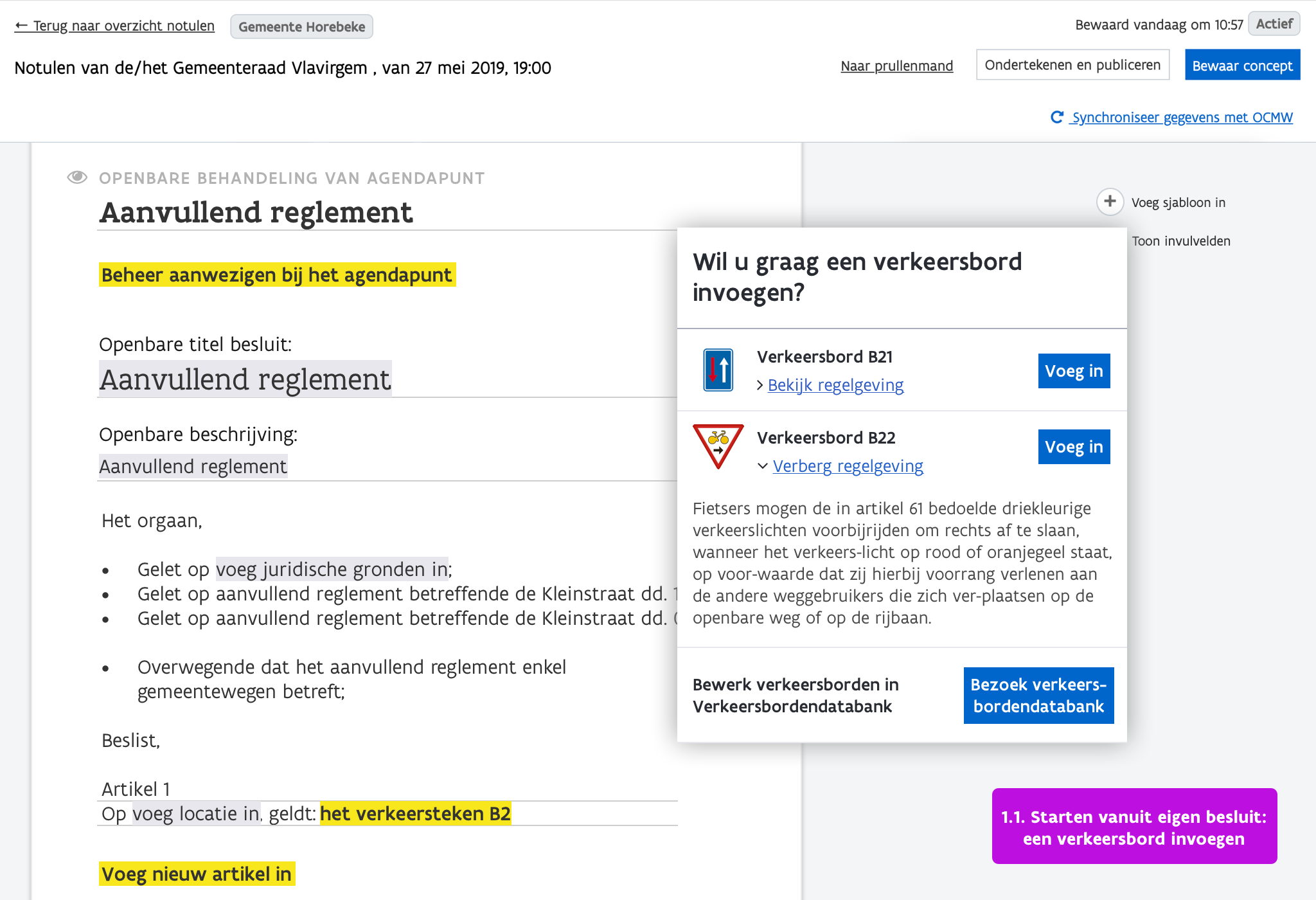This screenshot has width=1316, height=900.
Task: Expand B21 regulation via Bekijk regelgeving chevron
Action: 760,385
